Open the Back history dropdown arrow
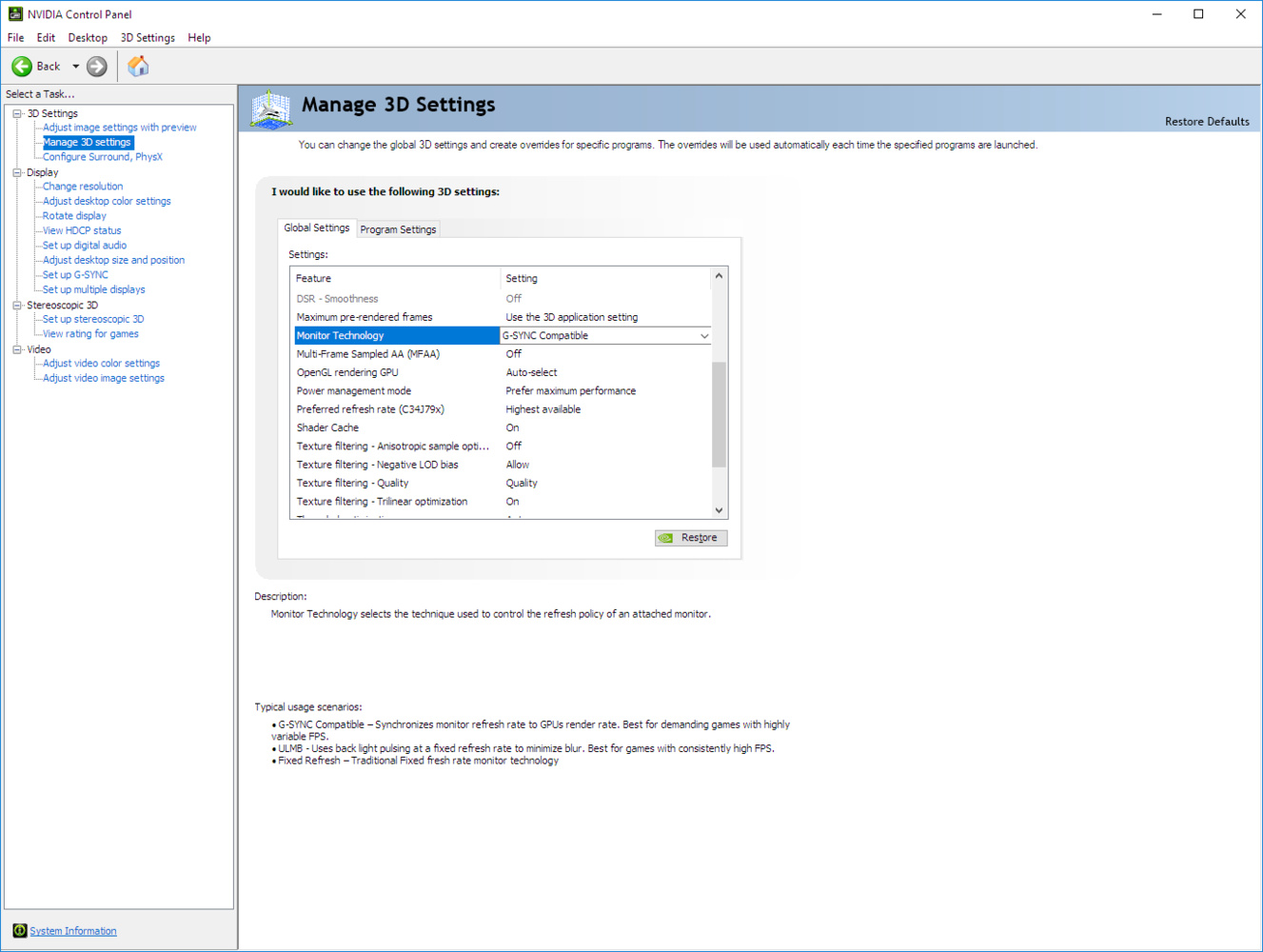 76,67
